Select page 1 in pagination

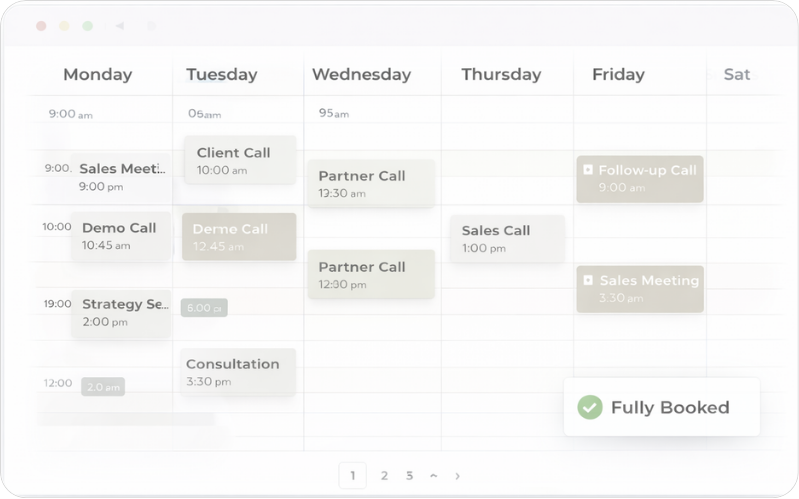352,476
